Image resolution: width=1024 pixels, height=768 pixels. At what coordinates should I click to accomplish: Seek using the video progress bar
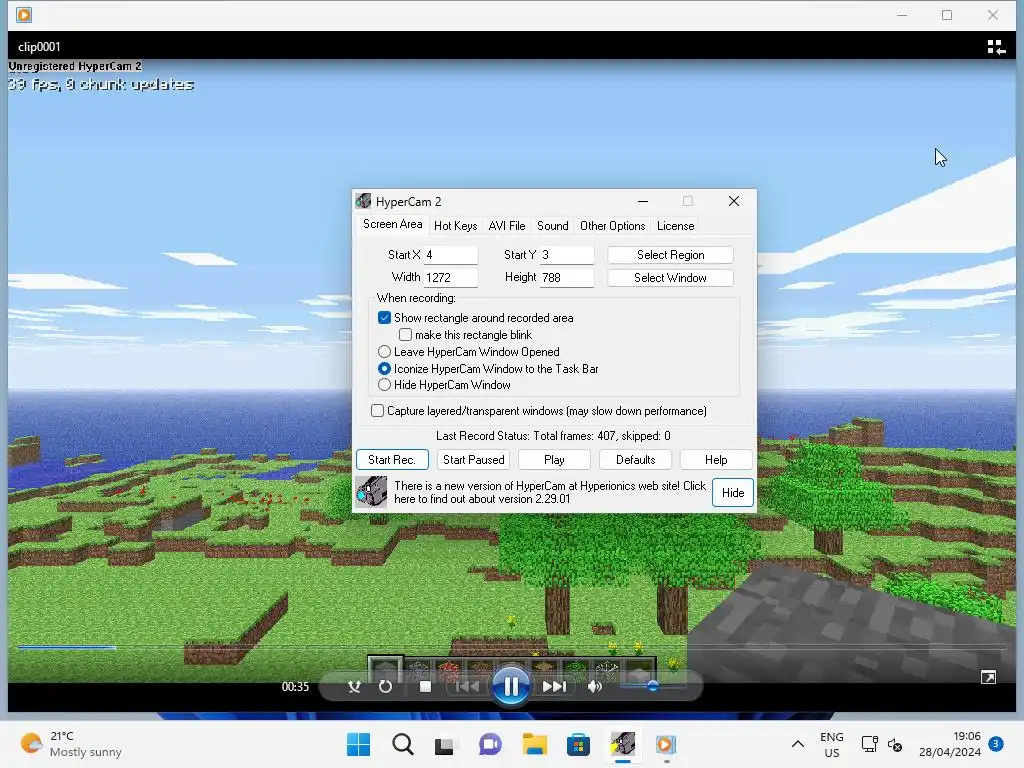(512, 648)
